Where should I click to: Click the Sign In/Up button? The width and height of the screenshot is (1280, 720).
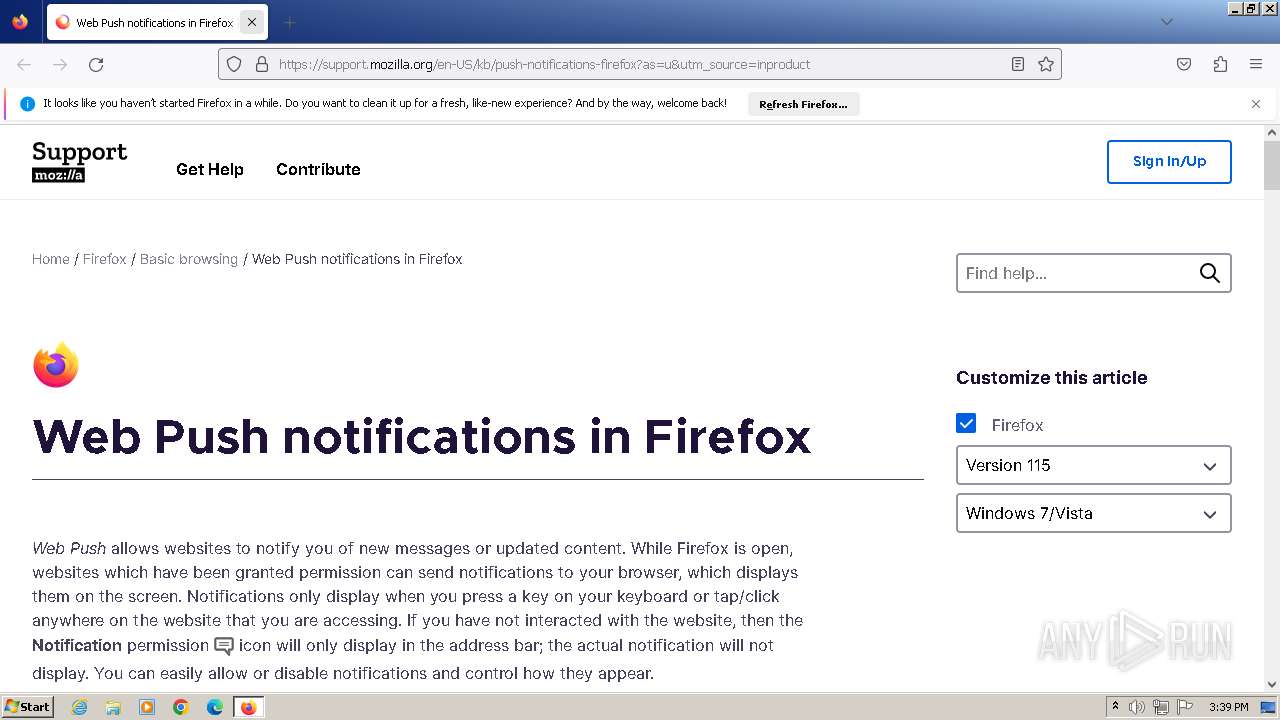tap(1169, 162)
